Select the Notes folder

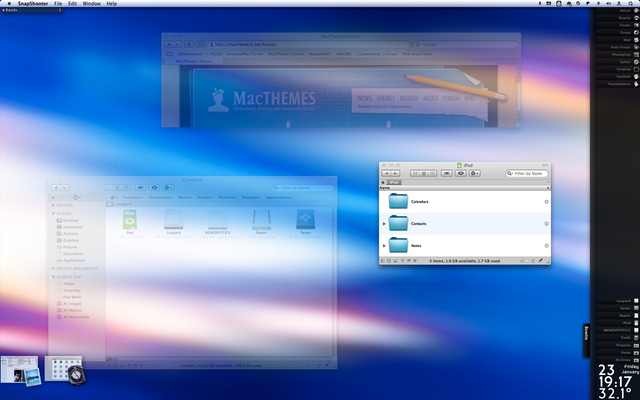click(465, 246)
